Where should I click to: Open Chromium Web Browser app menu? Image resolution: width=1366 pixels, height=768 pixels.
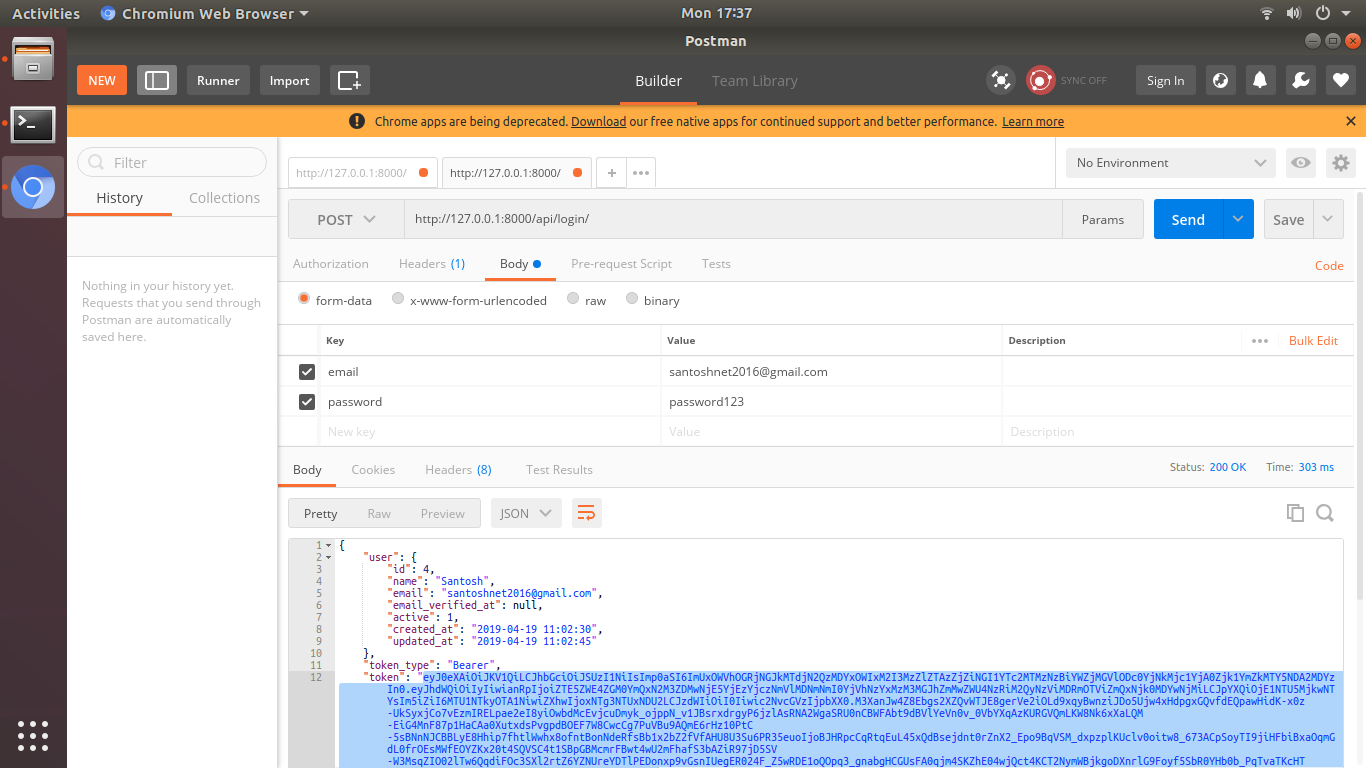coord(205,14)
